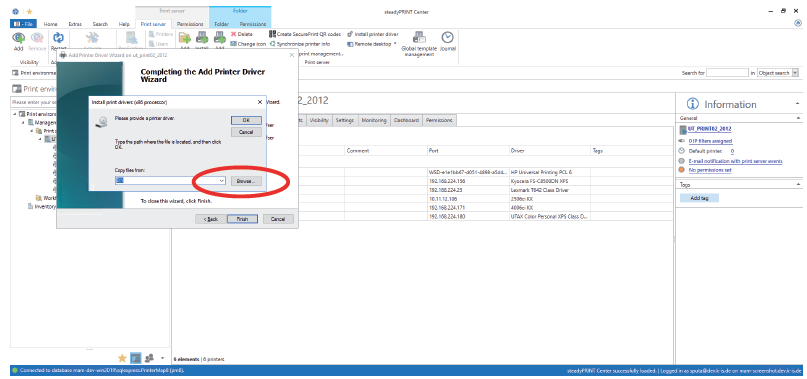Click the Add visibility icon in ribbon
Image resolution: width=807 pixels, height=379 pixels.
tap(19, 39)
